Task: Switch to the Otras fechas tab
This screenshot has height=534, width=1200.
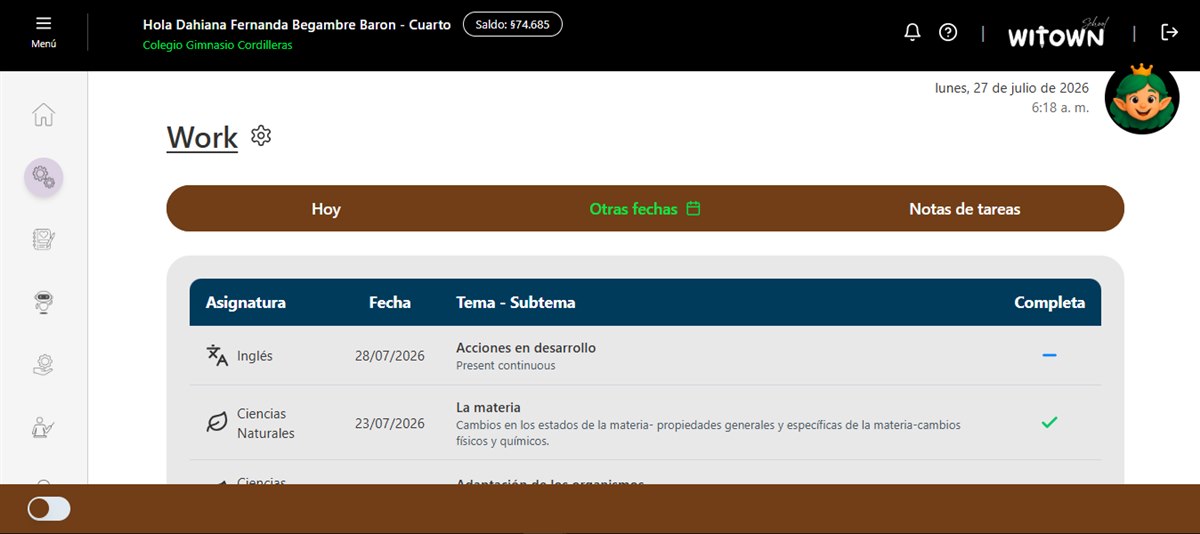Action: (x=645, y=209)
